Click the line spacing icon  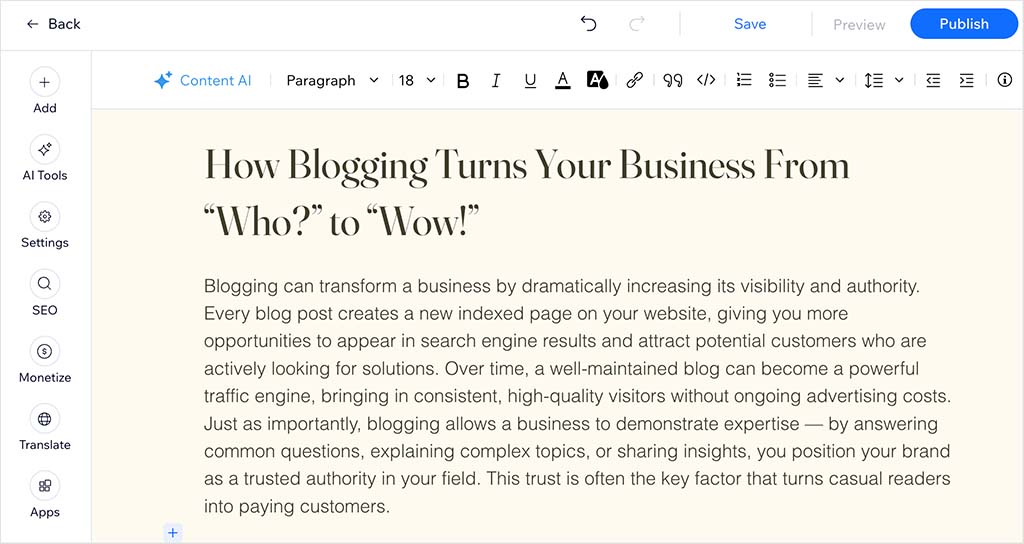pyautogui.click(x=874, y=80)
